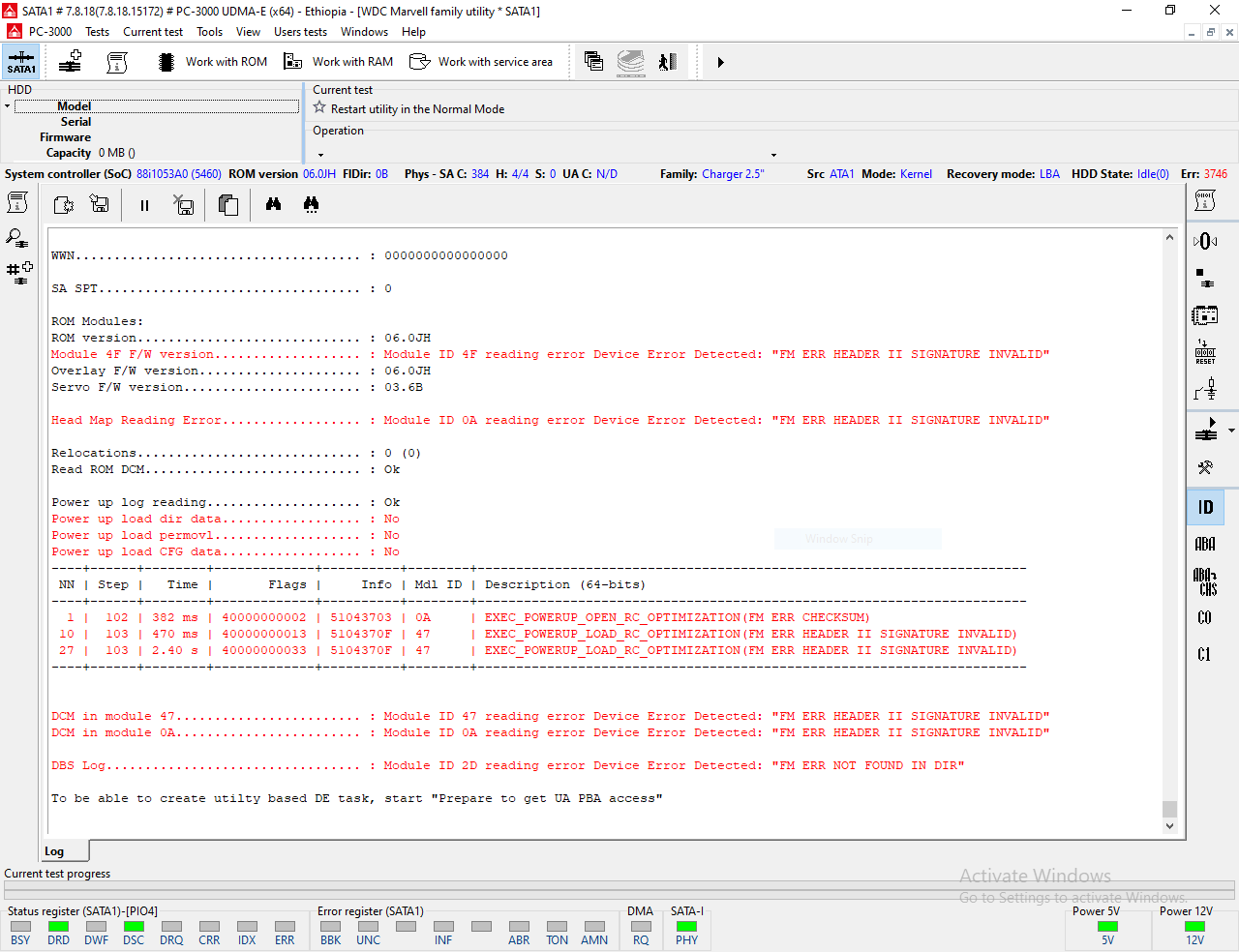Click the clear saved log icon
This screenshot has width=1239, height=952.
coord(183,204)
